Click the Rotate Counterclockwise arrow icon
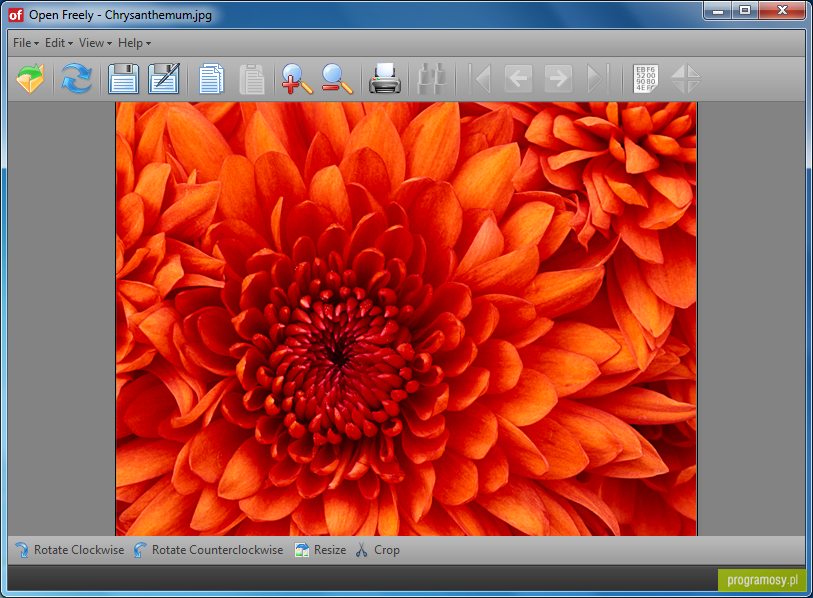Viewport: 813px width, 598px height. click(x=140, y=550)
